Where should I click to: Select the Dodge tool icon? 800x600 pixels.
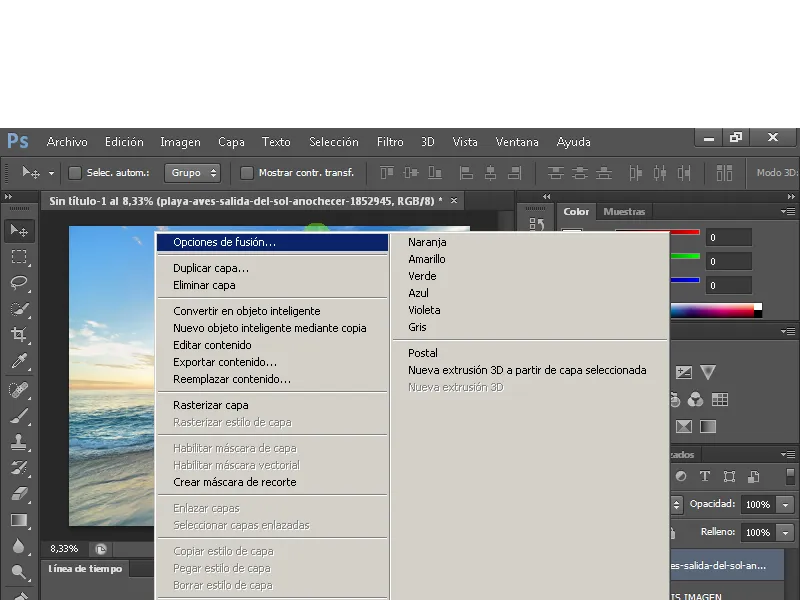(19, 572)
